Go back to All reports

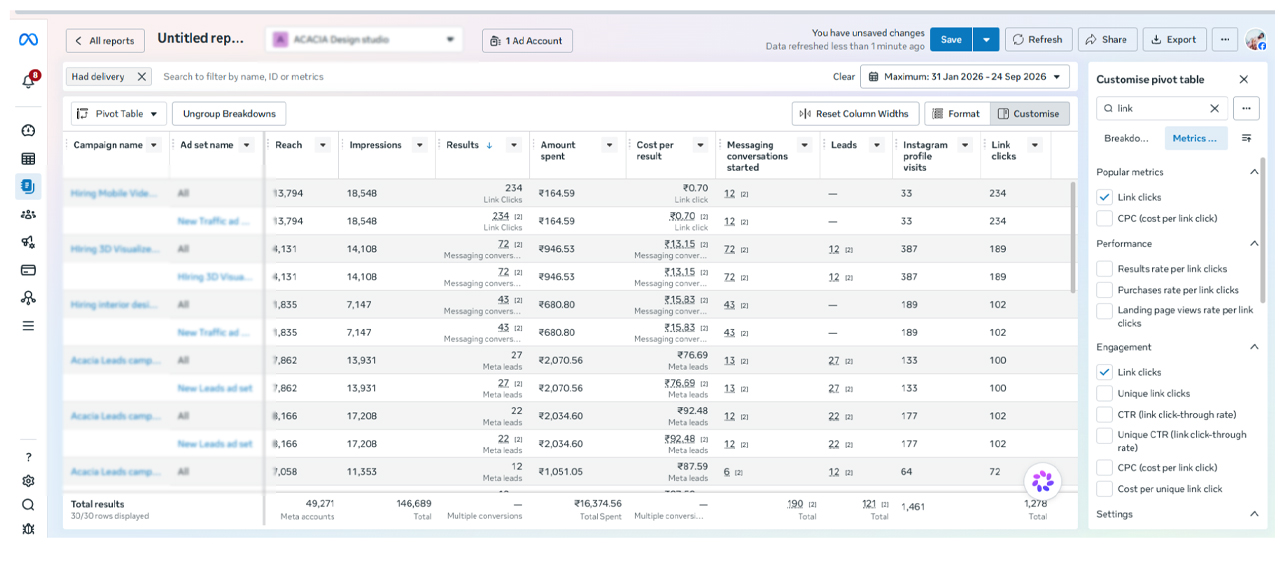click(105, 40)
